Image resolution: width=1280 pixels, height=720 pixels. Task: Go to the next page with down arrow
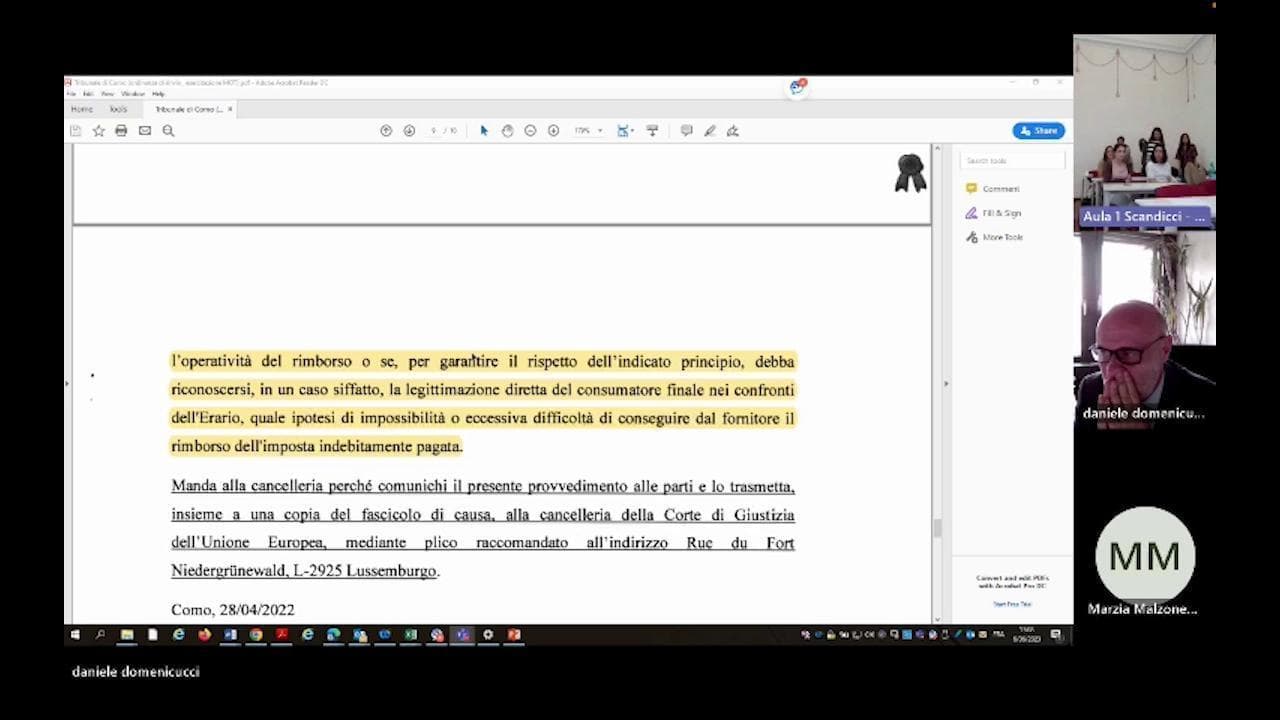coord(409,131)
